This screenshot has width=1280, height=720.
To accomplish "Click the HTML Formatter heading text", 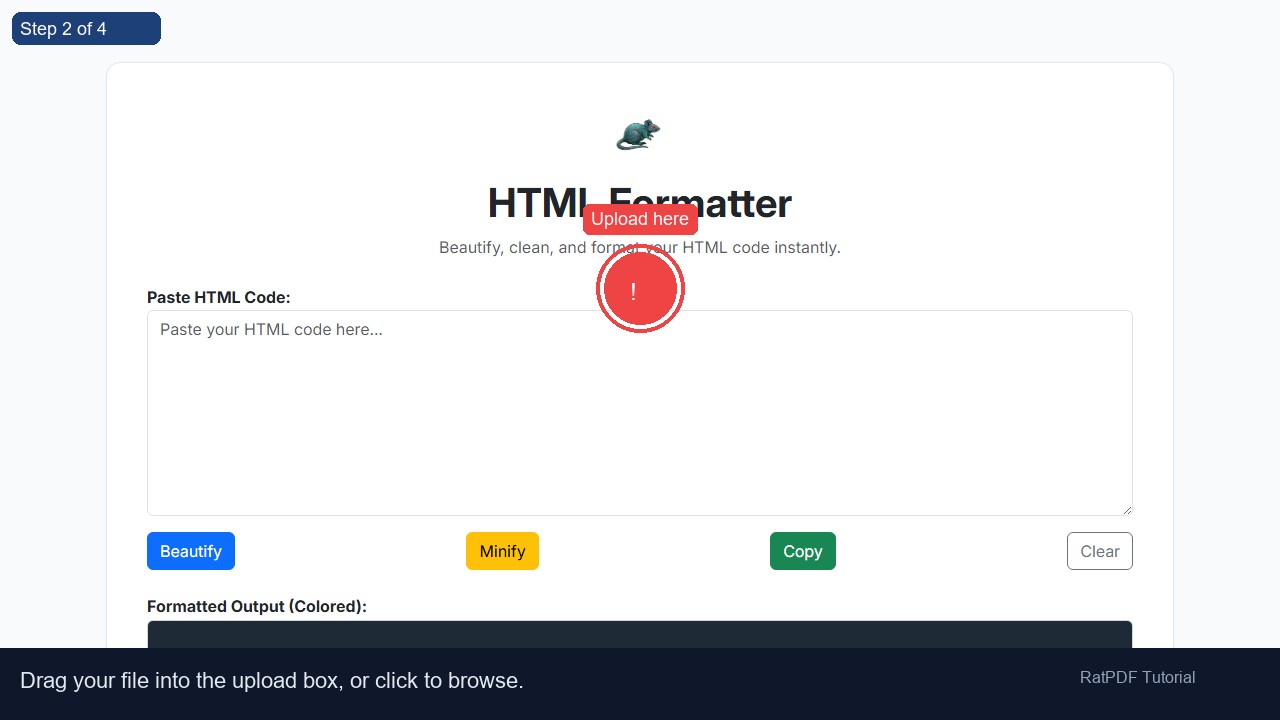I will tap(640, 203).
